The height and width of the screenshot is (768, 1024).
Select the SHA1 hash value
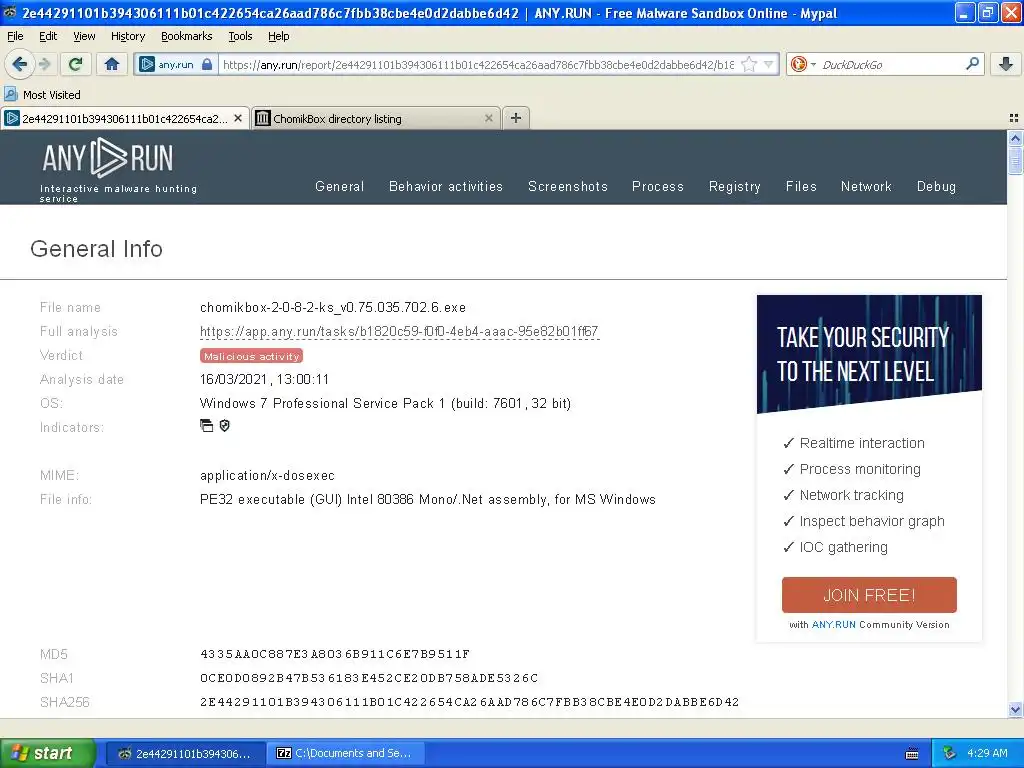pos(369,678)
